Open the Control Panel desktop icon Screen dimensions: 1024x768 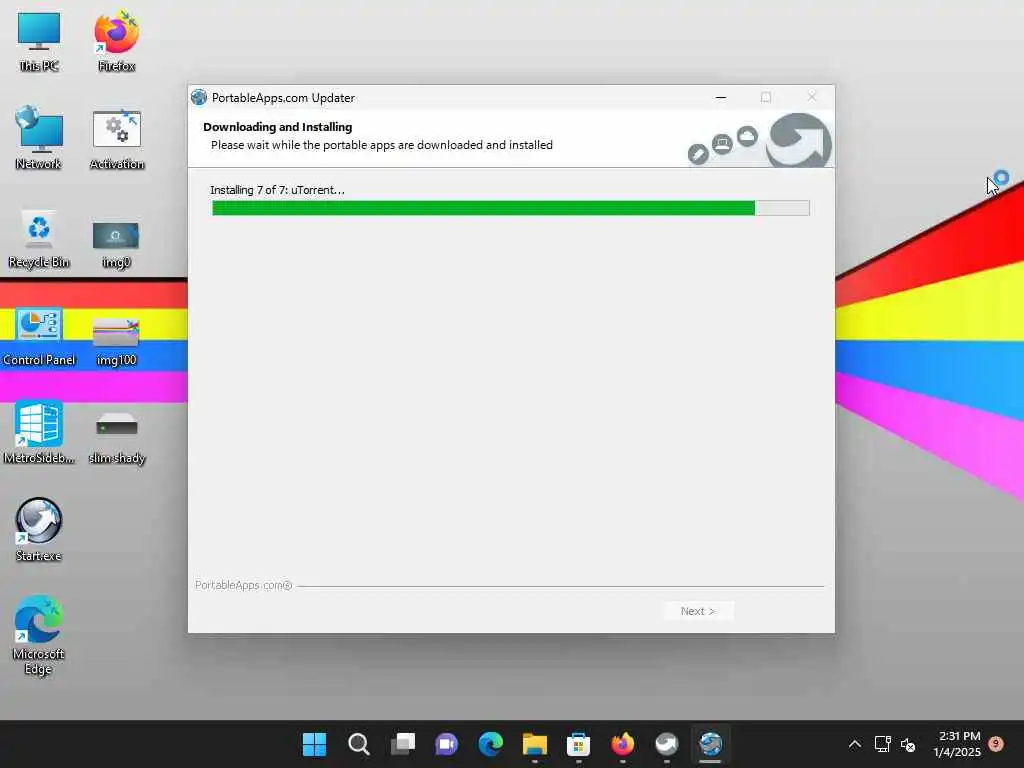point(39,336)
